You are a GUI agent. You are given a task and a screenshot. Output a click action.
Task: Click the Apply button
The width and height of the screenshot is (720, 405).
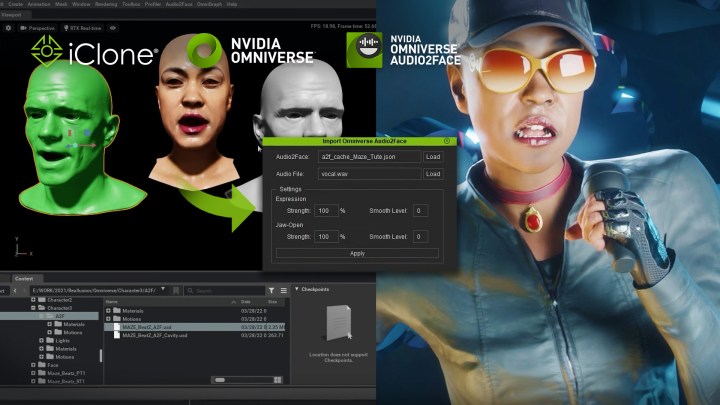point(357,253)
